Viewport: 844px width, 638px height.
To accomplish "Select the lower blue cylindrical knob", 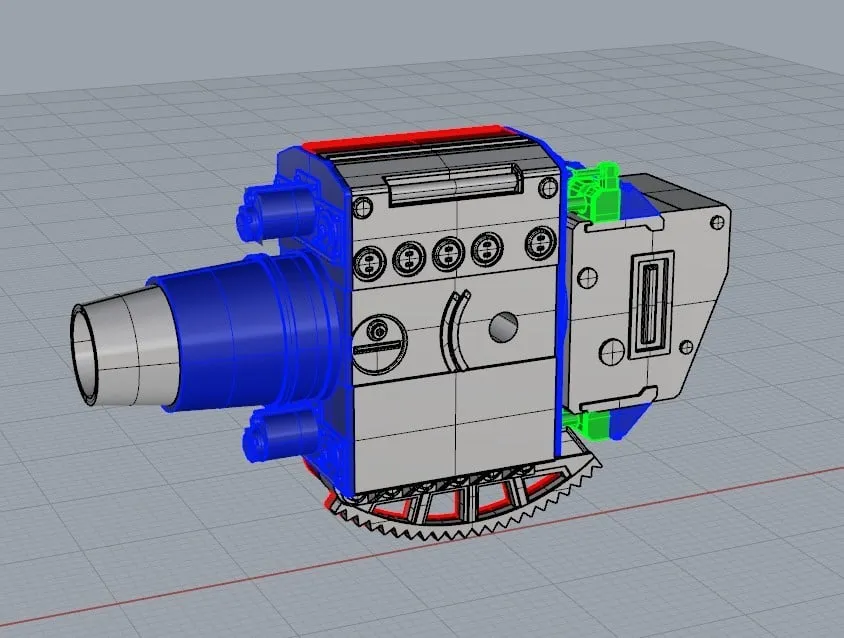I will point(282,435).
